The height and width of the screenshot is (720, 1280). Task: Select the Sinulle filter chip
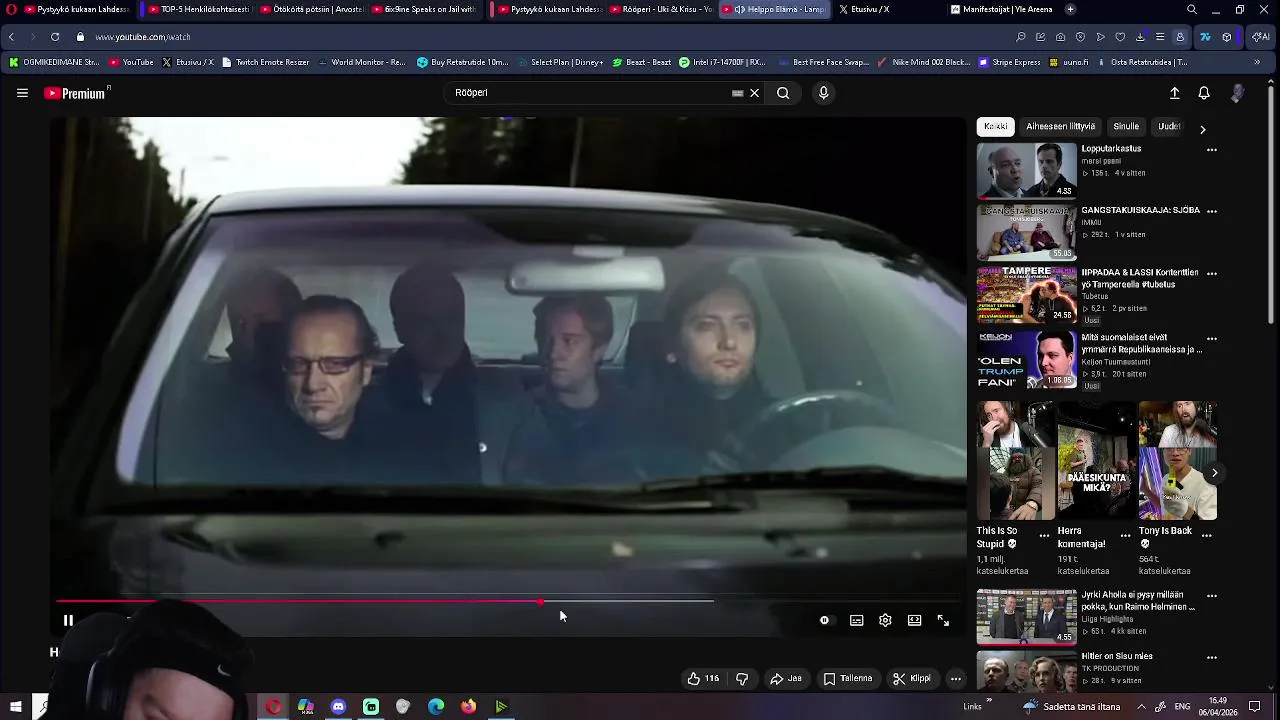click(x=1126, y=127)
